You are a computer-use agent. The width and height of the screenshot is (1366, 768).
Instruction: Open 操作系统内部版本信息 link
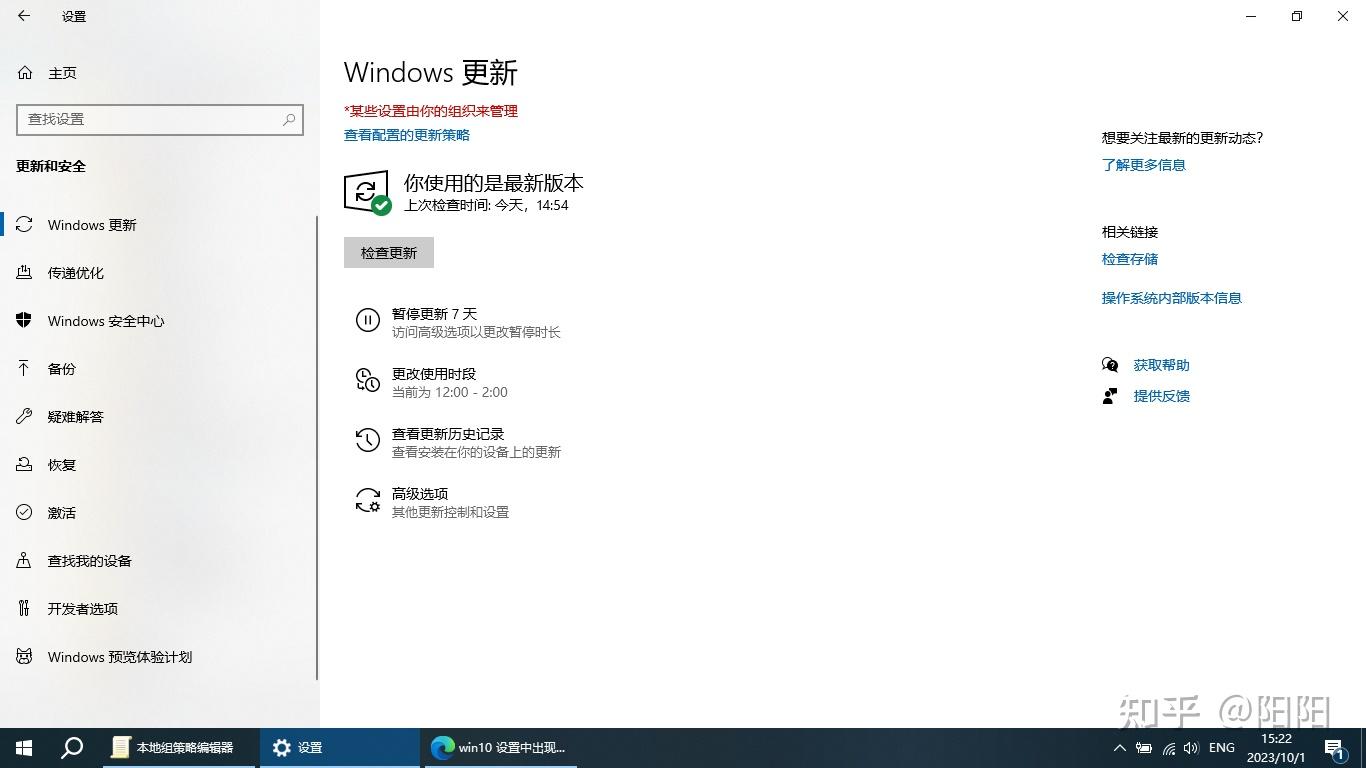coord(1172,298)
